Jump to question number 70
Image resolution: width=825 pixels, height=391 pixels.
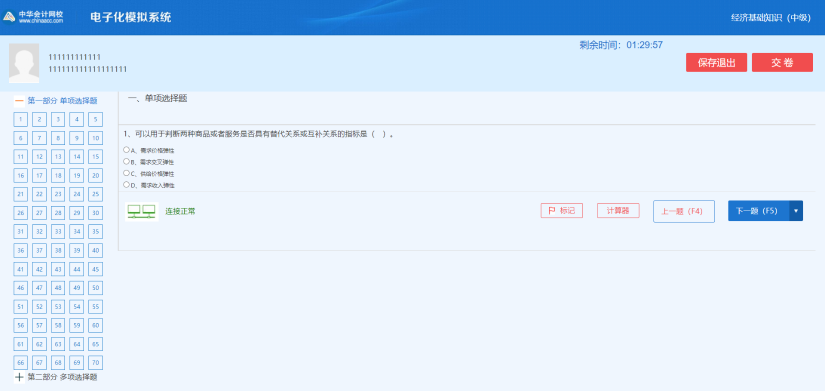(x=95, y=363)
